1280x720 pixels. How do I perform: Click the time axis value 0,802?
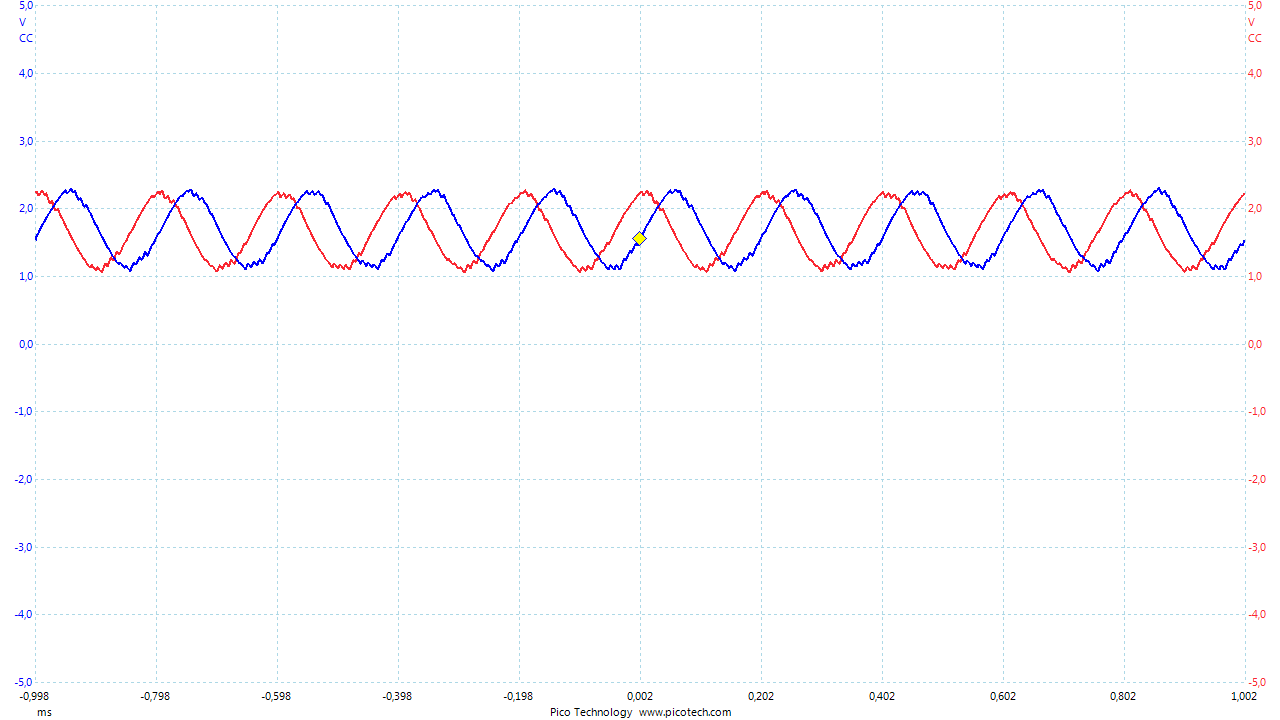click(x=1124, y=695)
